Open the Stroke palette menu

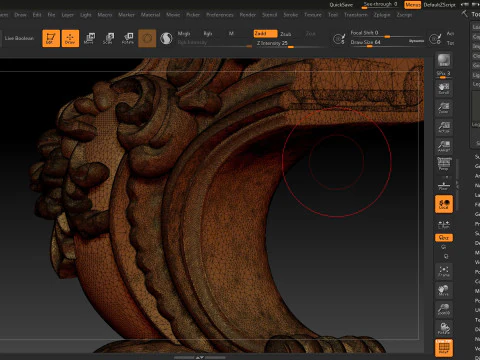tap(291, 15)
